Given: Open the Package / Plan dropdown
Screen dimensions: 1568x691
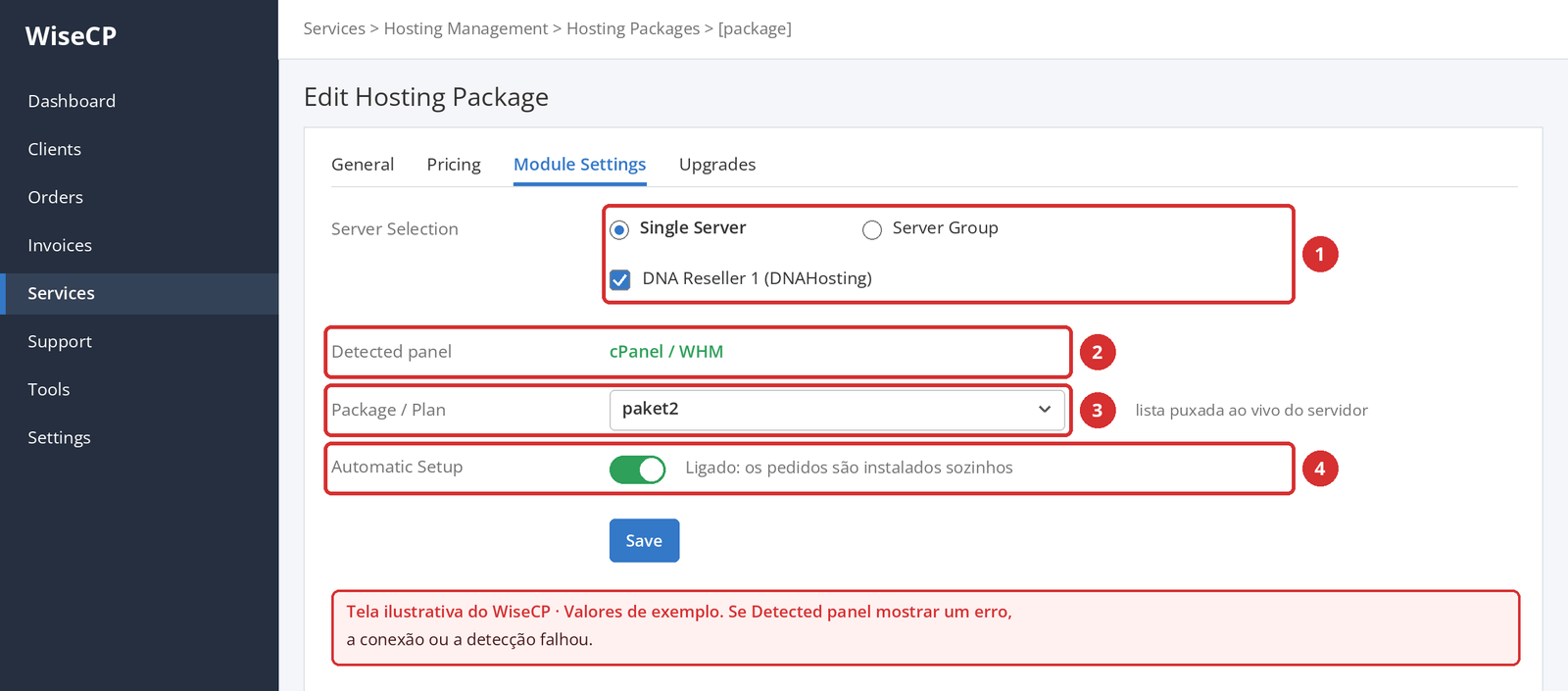Looking at the screenshot, I should click(x=837, y=410).
